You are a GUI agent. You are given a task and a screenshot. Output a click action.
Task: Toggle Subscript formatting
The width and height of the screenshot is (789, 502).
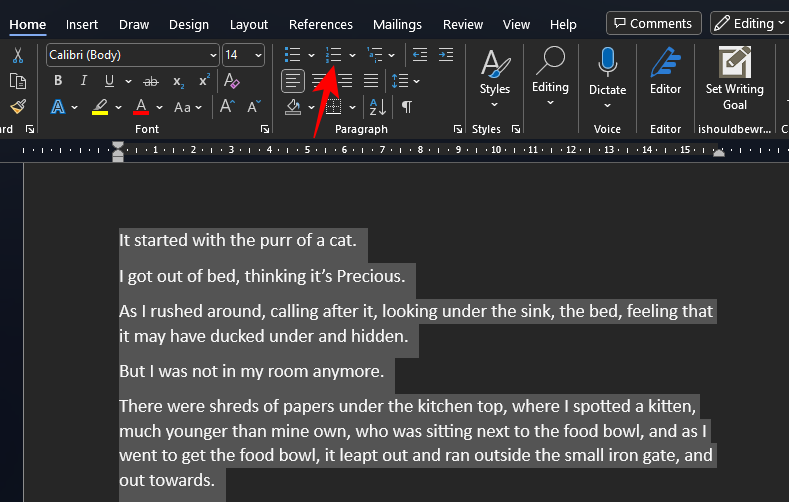(178, 81)
